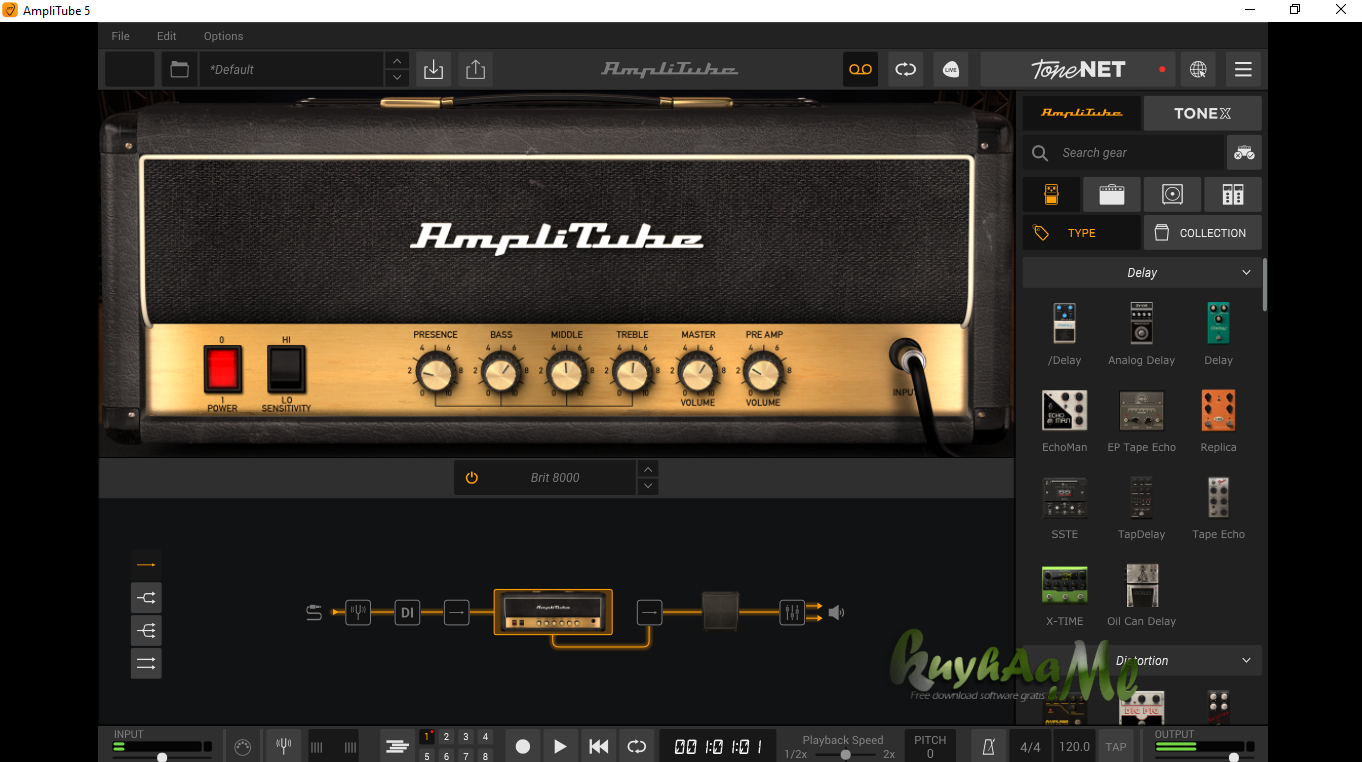Click the 120.0 tempo value
Screen dimensions: 1362x762
(1074, 746)
